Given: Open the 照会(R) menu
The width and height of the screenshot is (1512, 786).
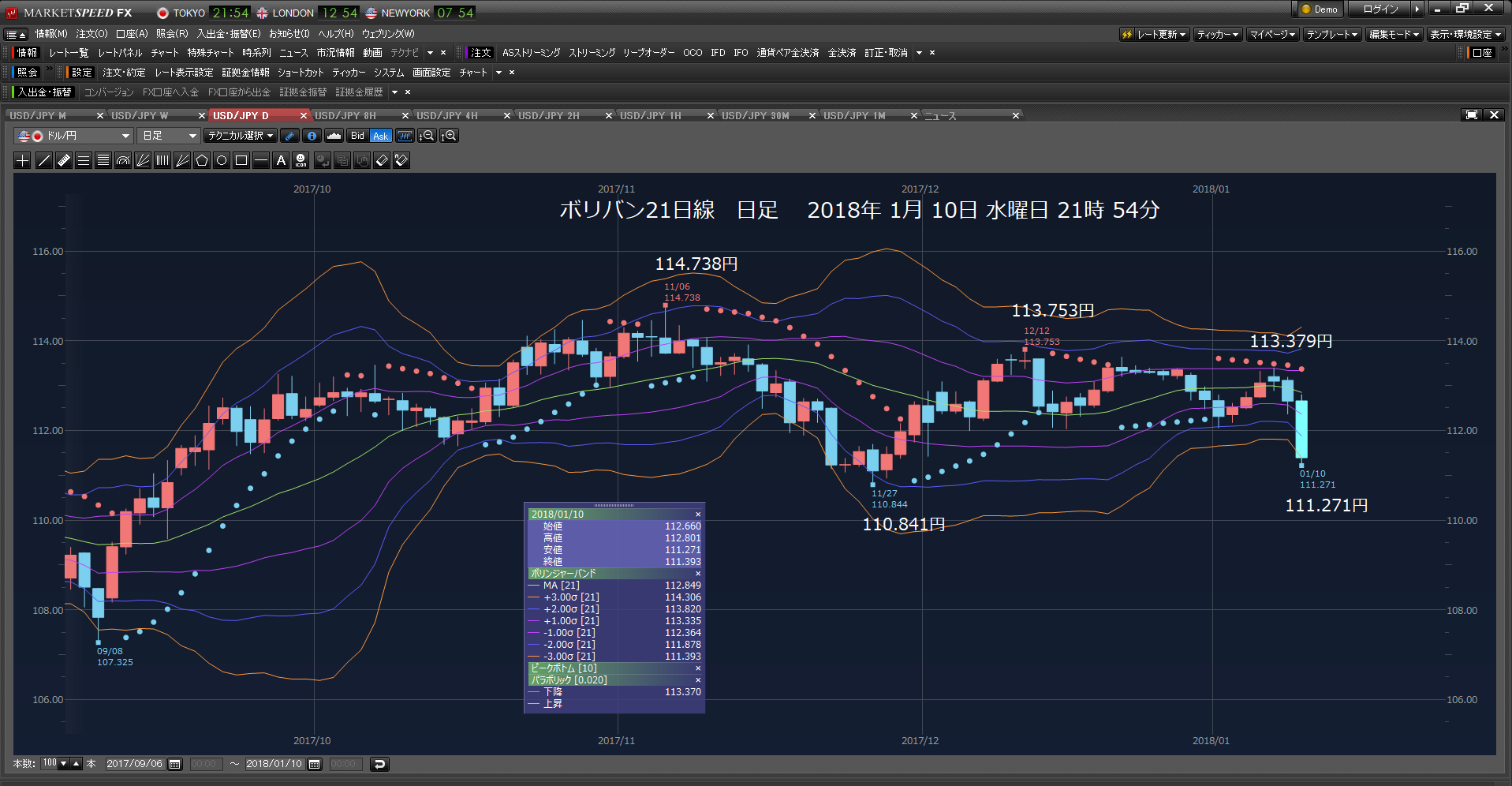Looking at the screenshot, I should coord(172,34).
